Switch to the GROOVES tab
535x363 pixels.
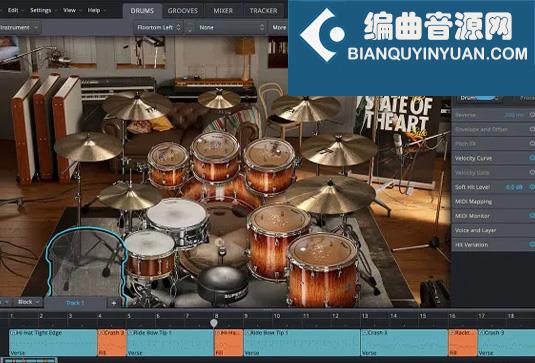click(183, 11)
